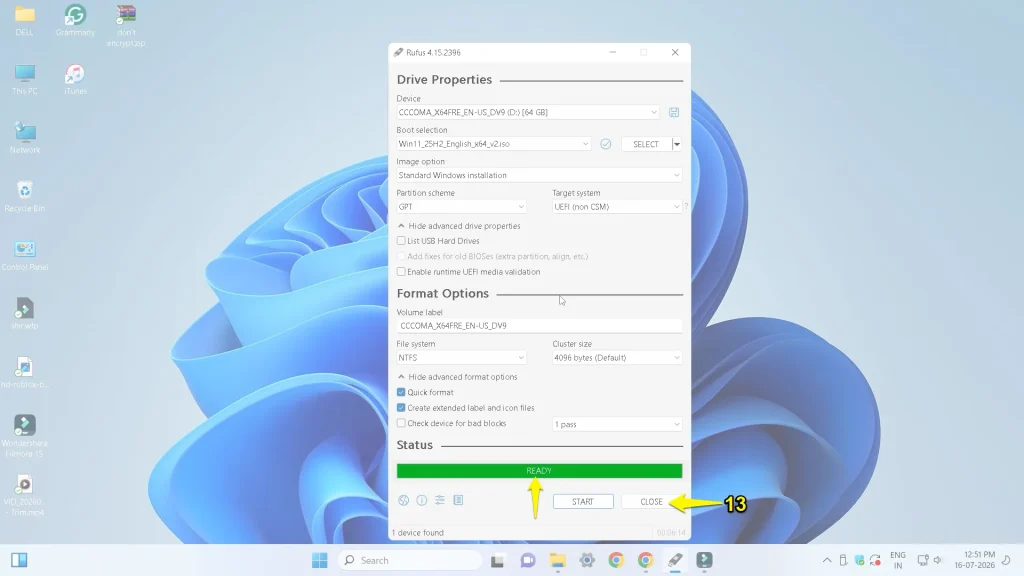
Task: Click the taskbar Search box
Action: point(410,560)
